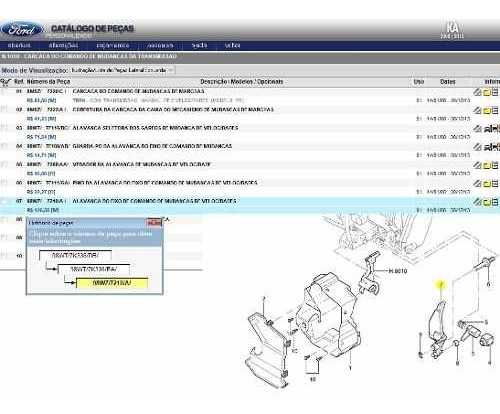500x414 pixels.
Task: Check the box for part row 05
Action: tap(4, 164)
